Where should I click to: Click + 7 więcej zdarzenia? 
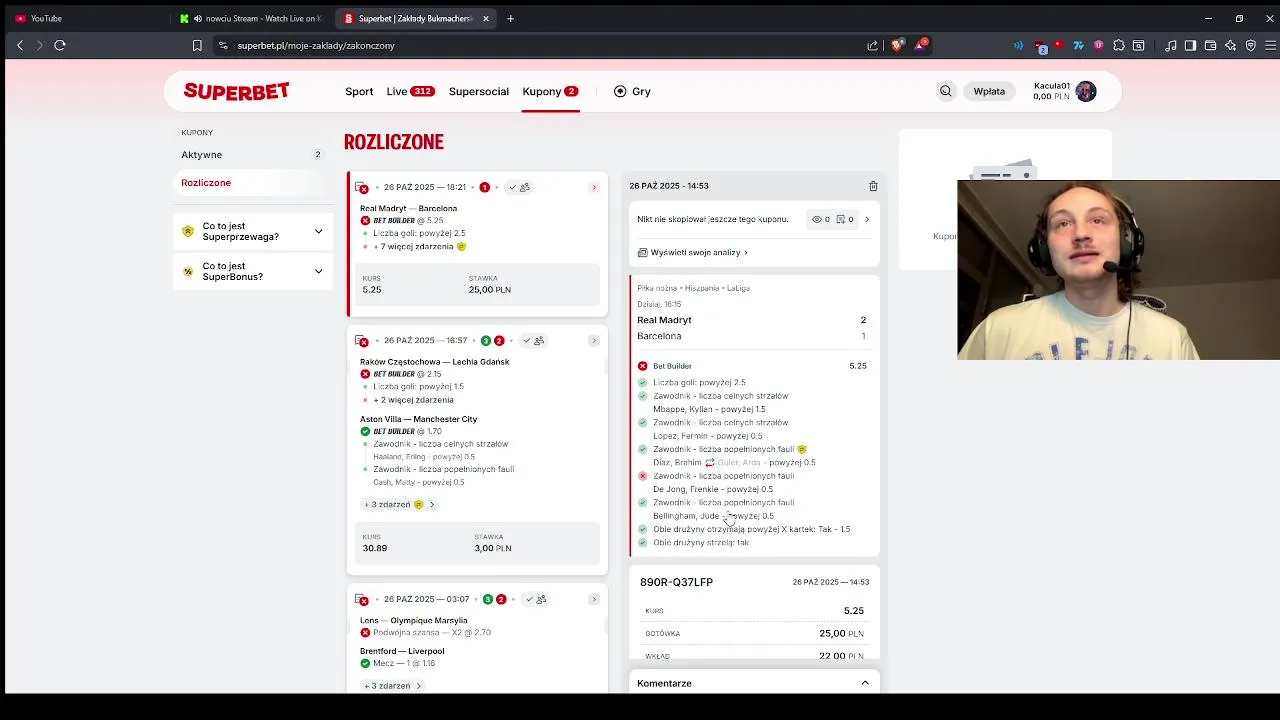pos(413,246)
